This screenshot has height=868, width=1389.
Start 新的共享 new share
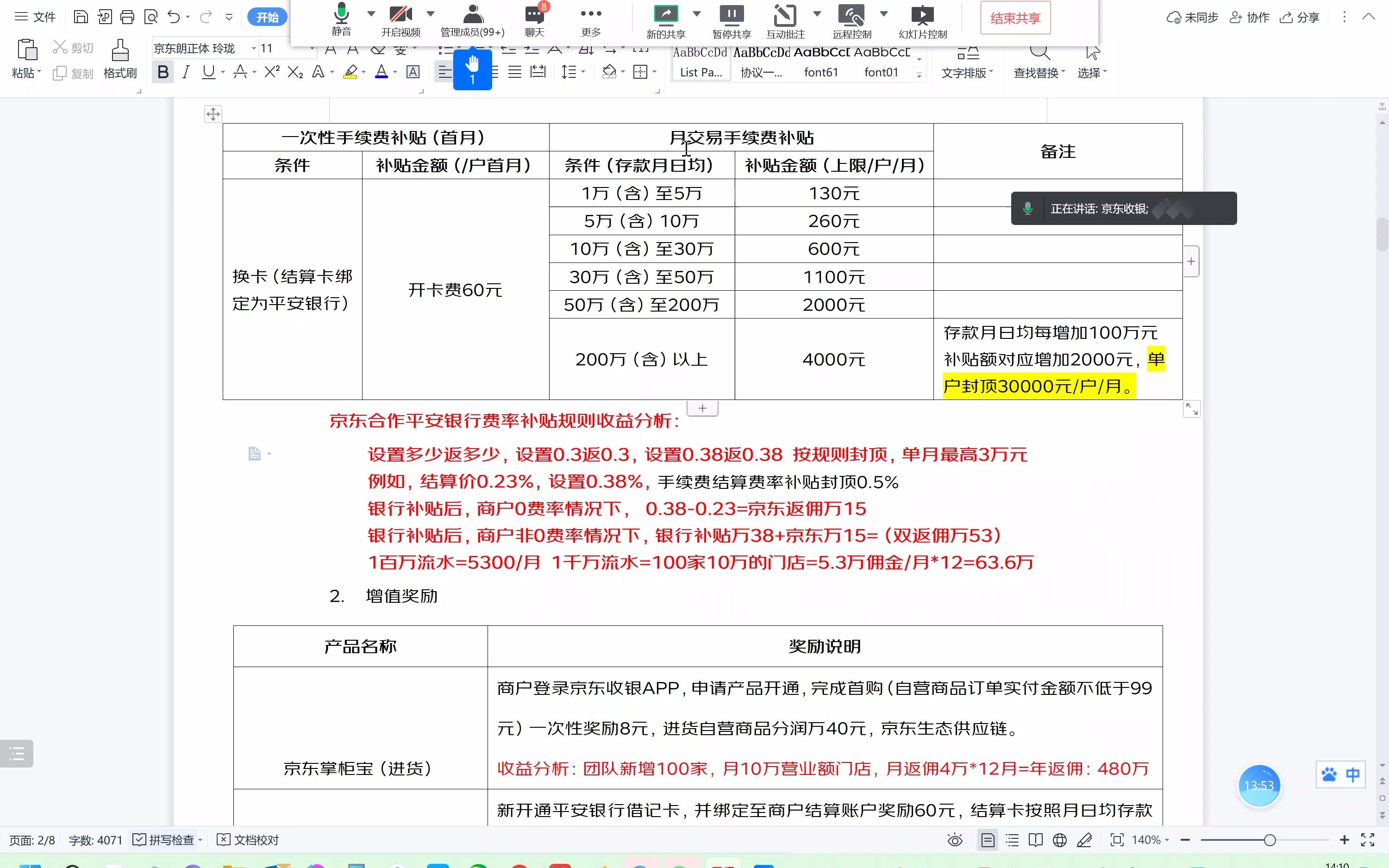coord(666,21)
